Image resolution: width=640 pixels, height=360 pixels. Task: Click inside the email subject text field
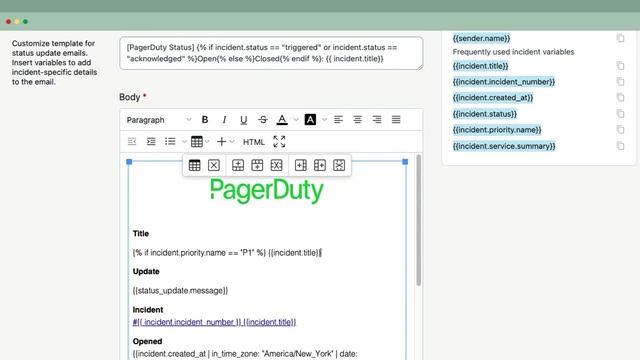tap(271, 53)
